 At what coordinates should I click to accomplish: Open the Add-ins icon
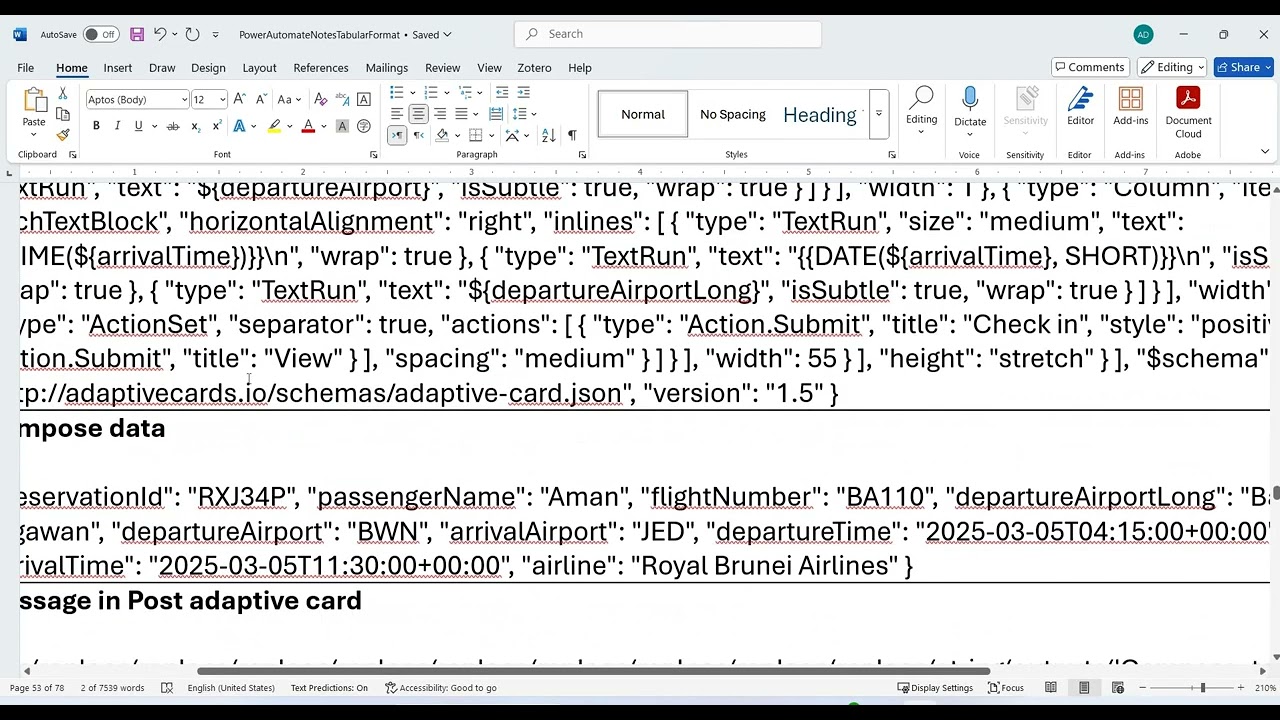[1130, 108]
